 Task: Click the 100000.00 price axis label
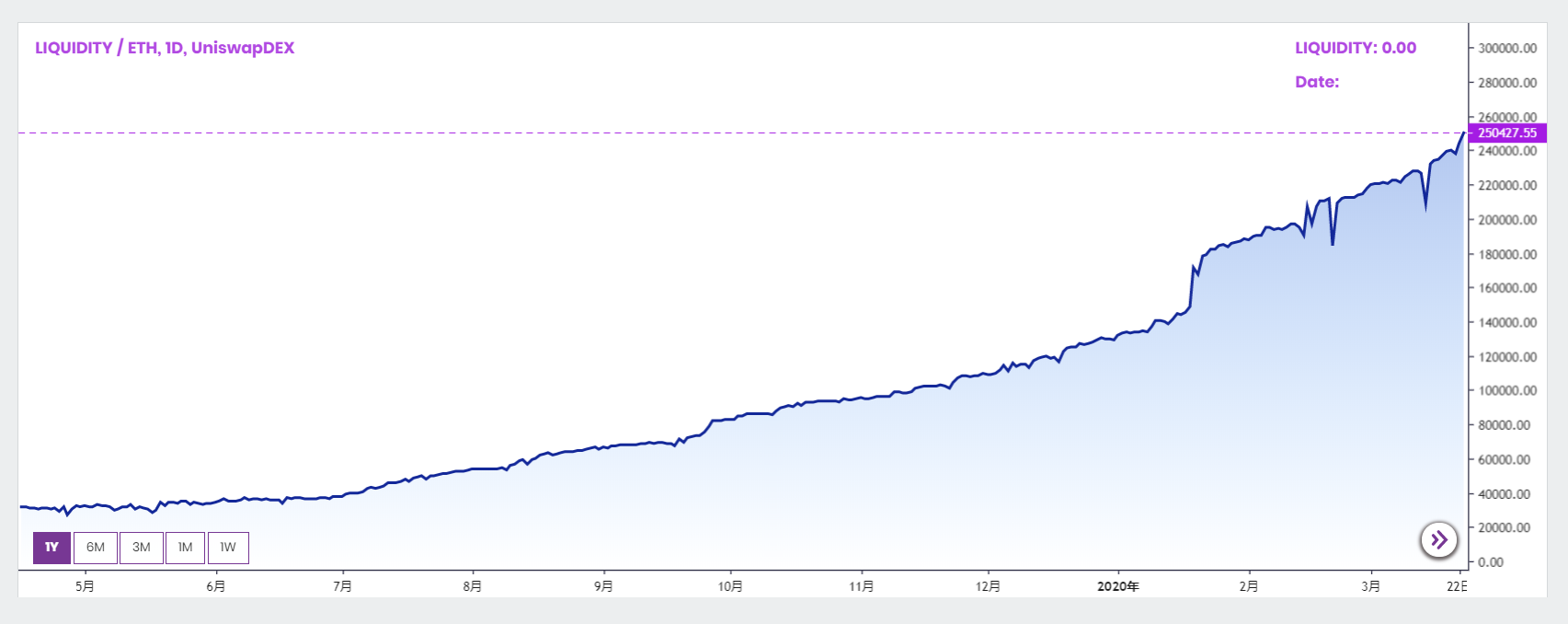[x=1507, y=391]
